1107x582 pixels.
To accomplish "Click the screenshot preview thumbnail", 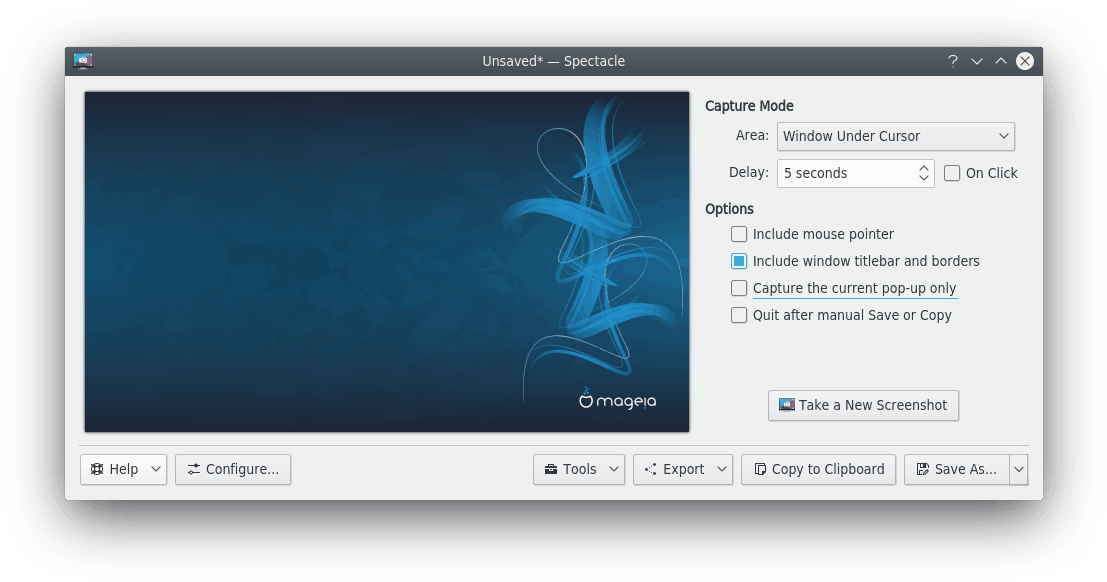I will point(387,261).
